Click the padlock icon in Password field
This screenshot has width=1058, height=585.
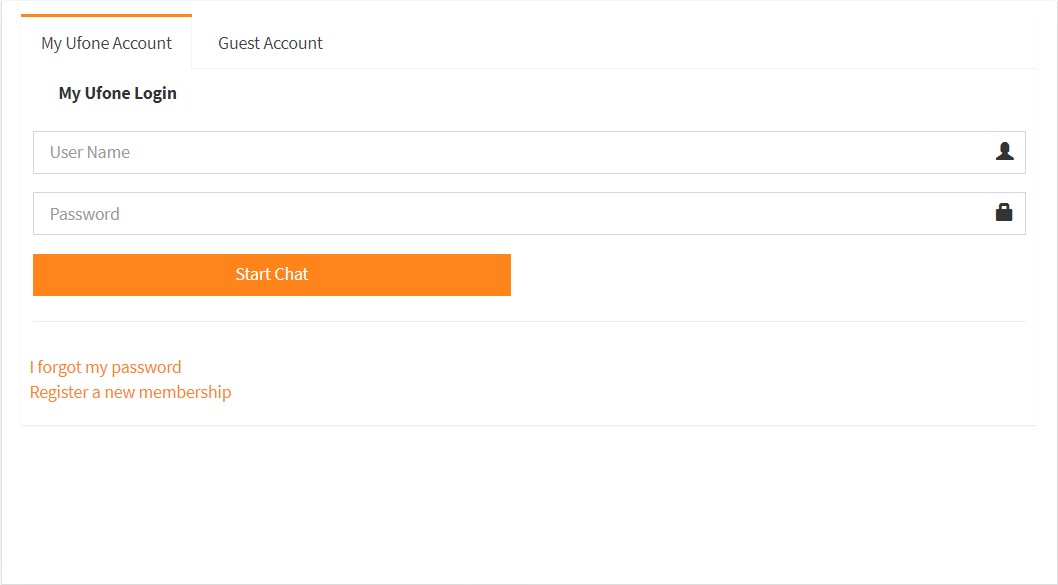point(1004,213)
